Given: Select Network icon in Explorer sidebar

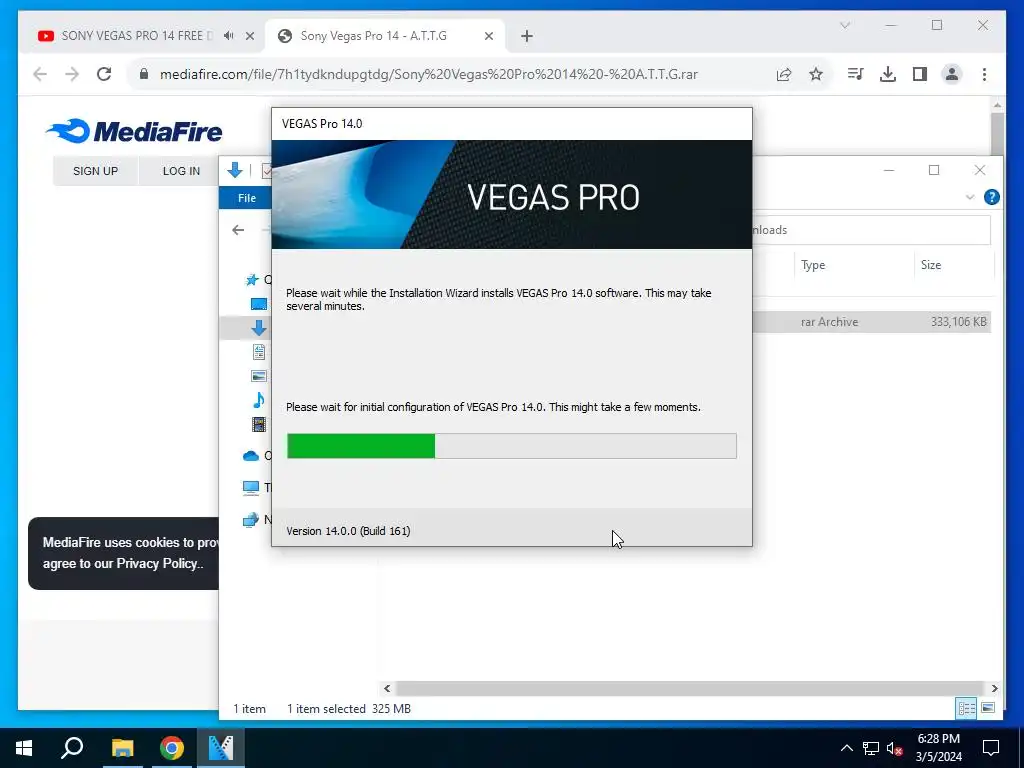Looking at the screenshot, I should (x=251, y=520).
